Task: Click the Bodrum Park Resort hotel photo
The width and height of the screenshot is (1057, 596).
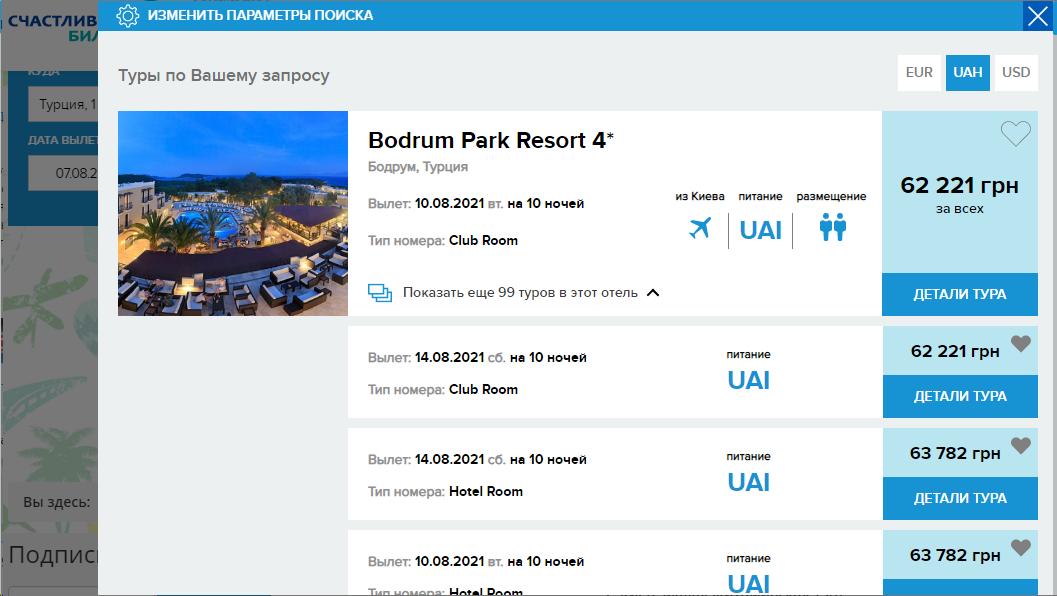Action: tap(233, 213)
